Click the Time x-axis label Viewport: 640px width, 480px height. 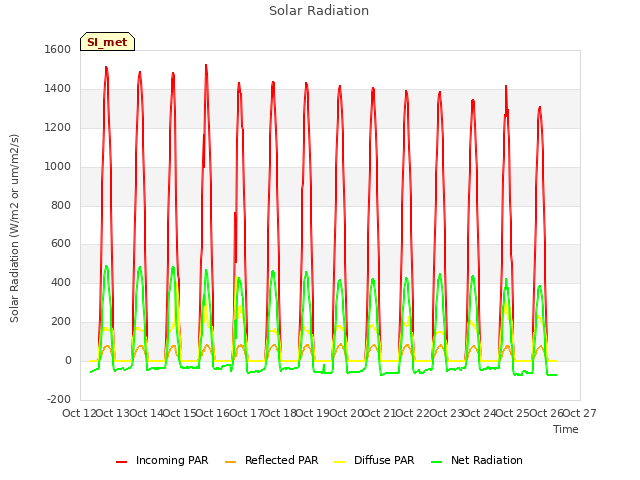pos(566,429)
